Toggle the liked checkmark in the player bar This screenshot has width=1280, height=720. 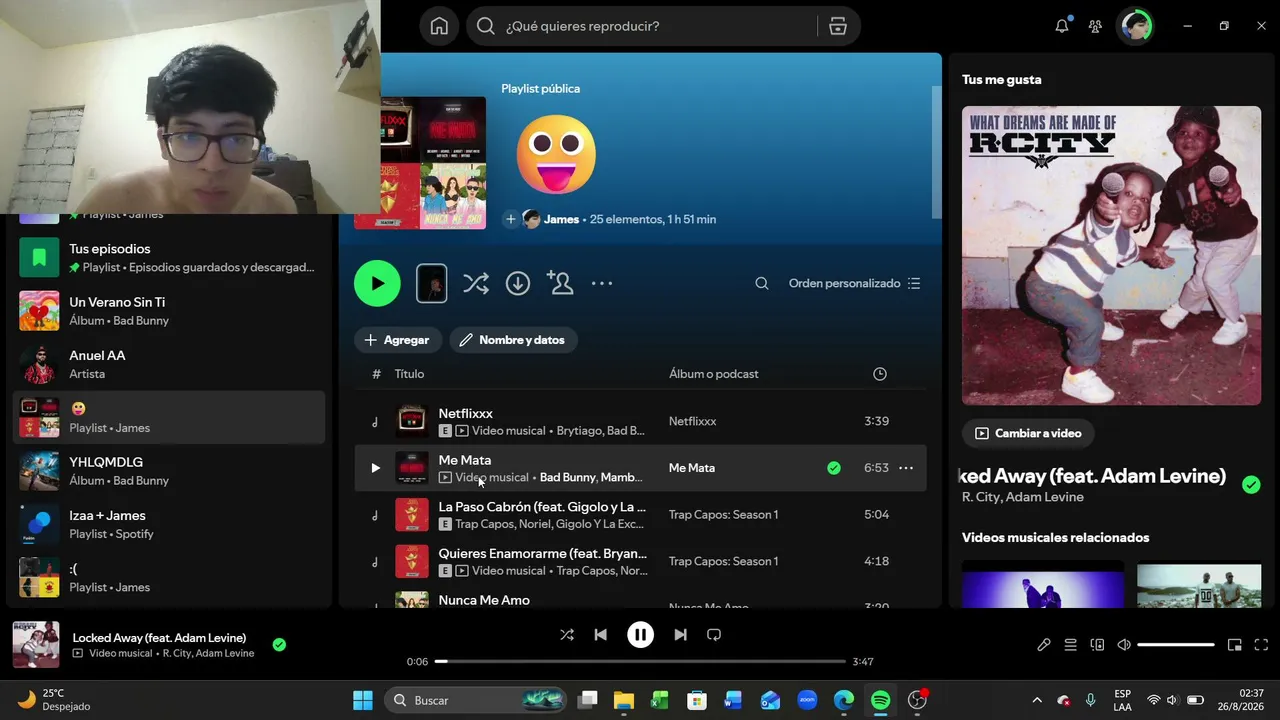tap(279, 645)
